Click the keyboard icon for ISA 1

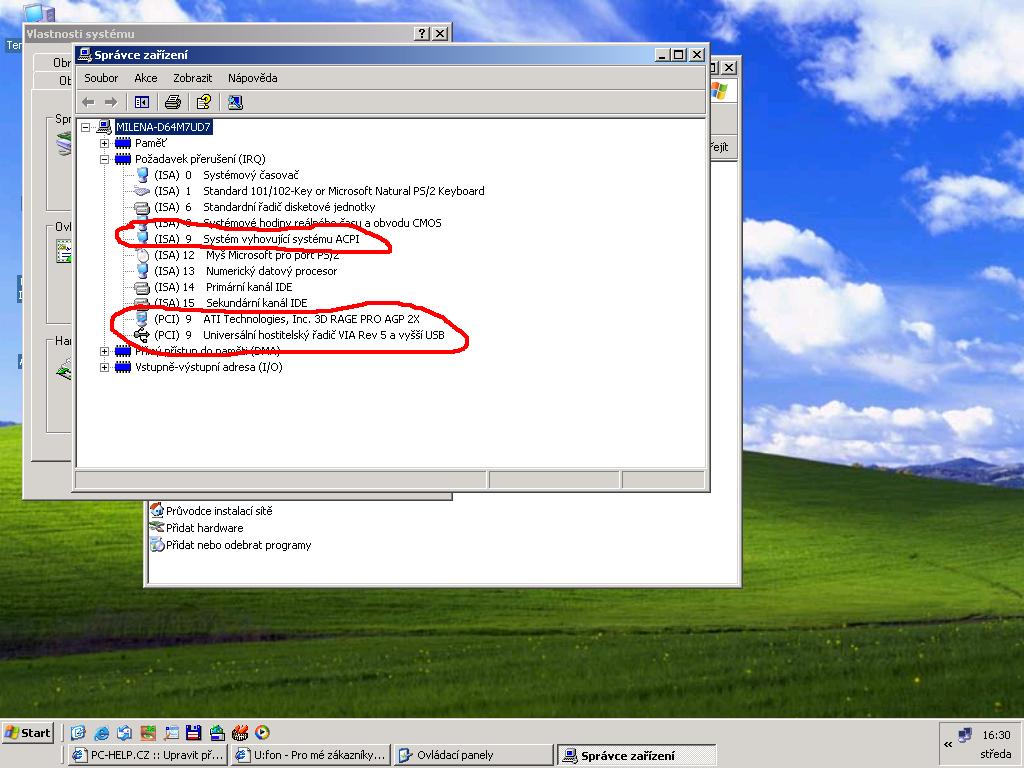click(x=142, y=191)
